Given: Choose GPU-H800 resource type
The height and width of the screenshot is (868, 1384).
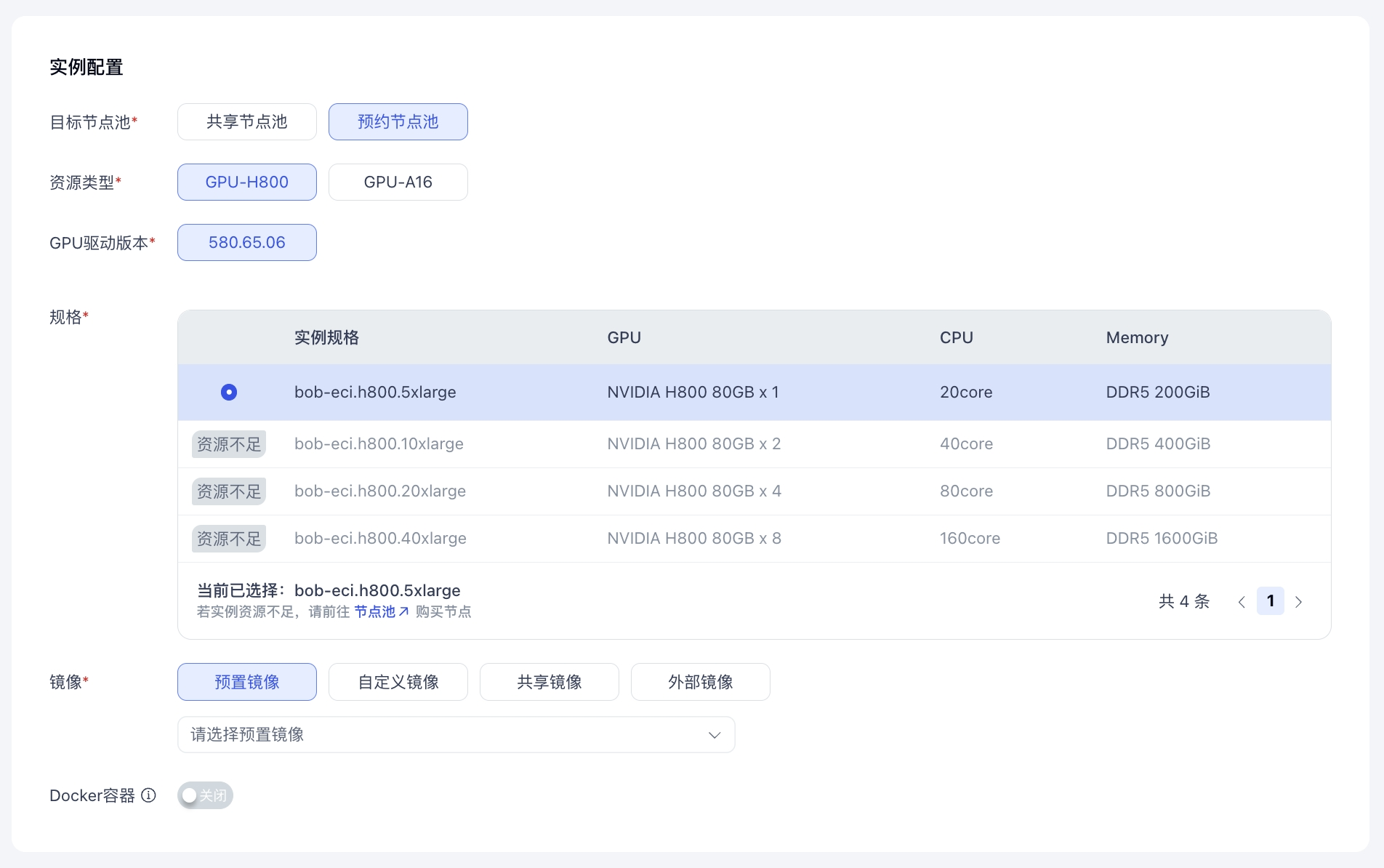Looking at the screenshot, I should pyautogui.click(x=247, y=182).
